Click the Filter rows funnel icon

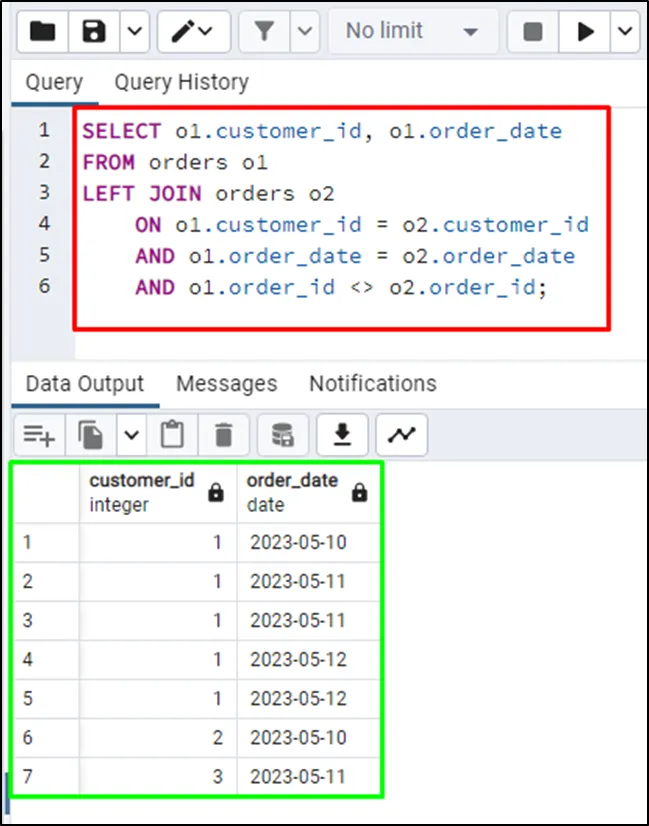[x=265, y=32]
